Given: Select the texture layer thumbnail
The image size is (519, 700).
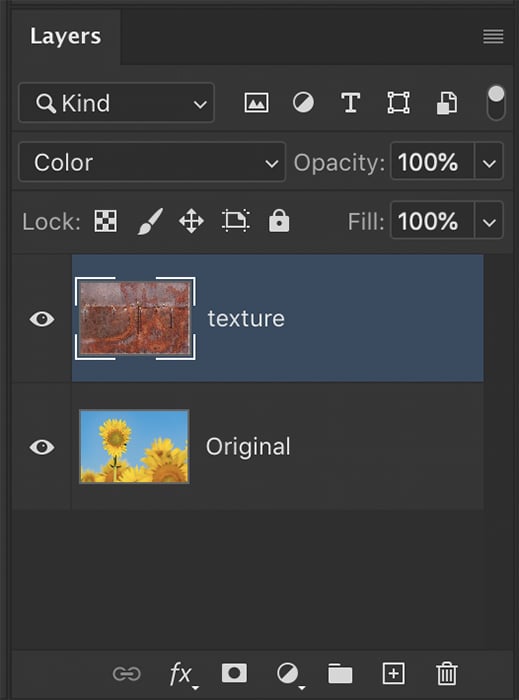Looking at the screenshot, I should click(135, 318).
